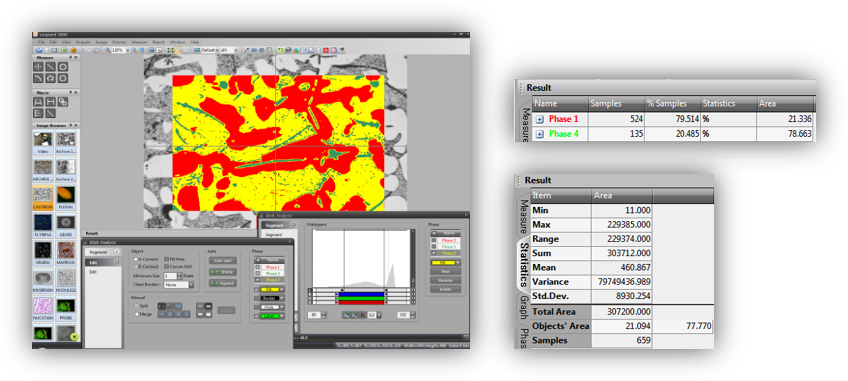Switch to the Statistics tab in lower Result panel

pyautogui.click(x=524, y=265)
